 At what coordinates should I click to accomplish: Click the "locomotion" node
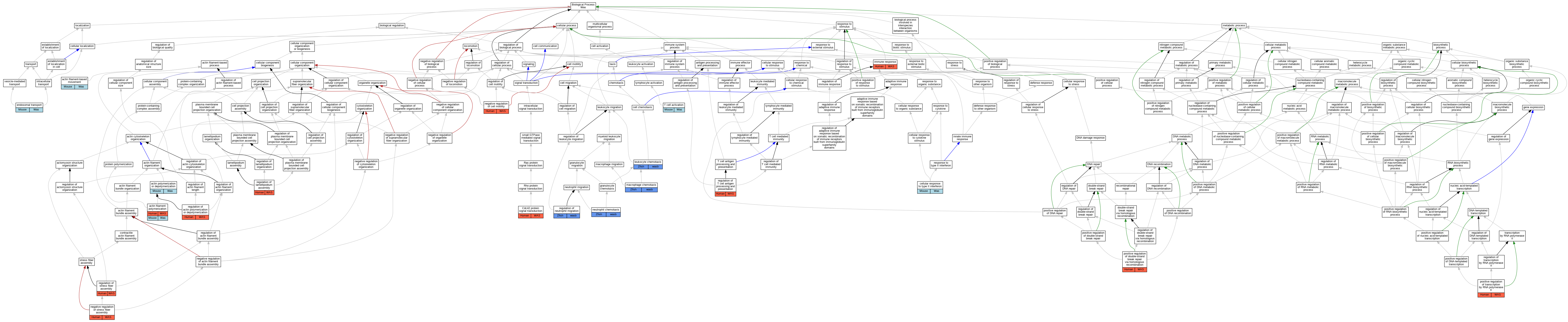pyautogui.click(x=471, y=46)
